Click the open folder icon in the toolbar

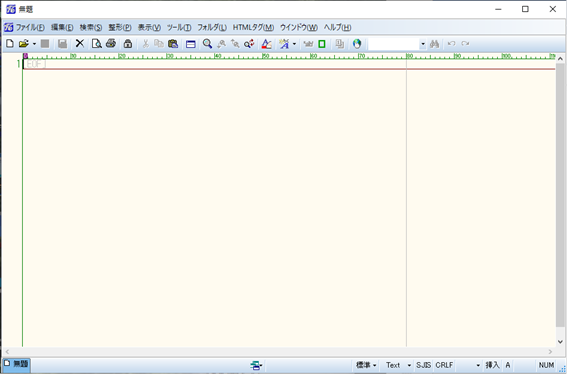pyautogui.click(x=24, y=44)
